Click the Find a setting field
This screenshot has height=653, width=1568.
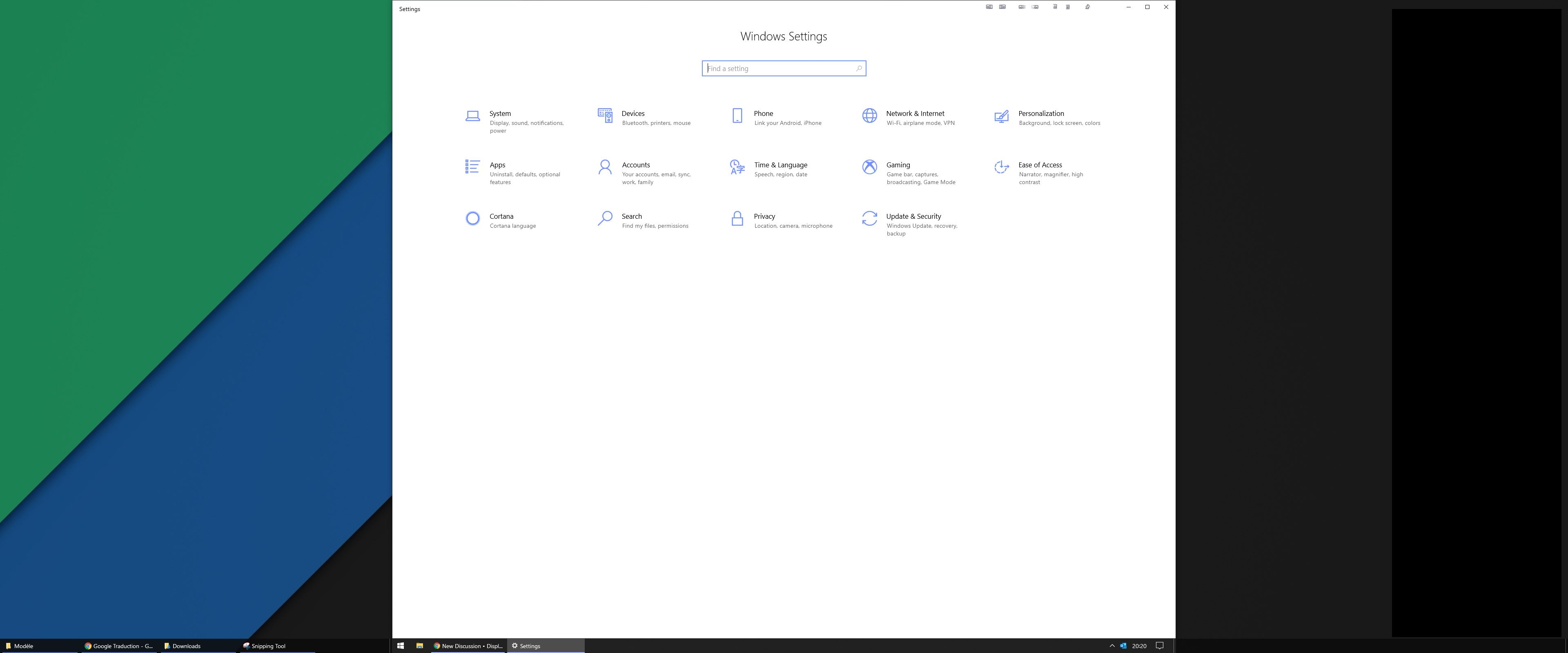click(779, 68)
